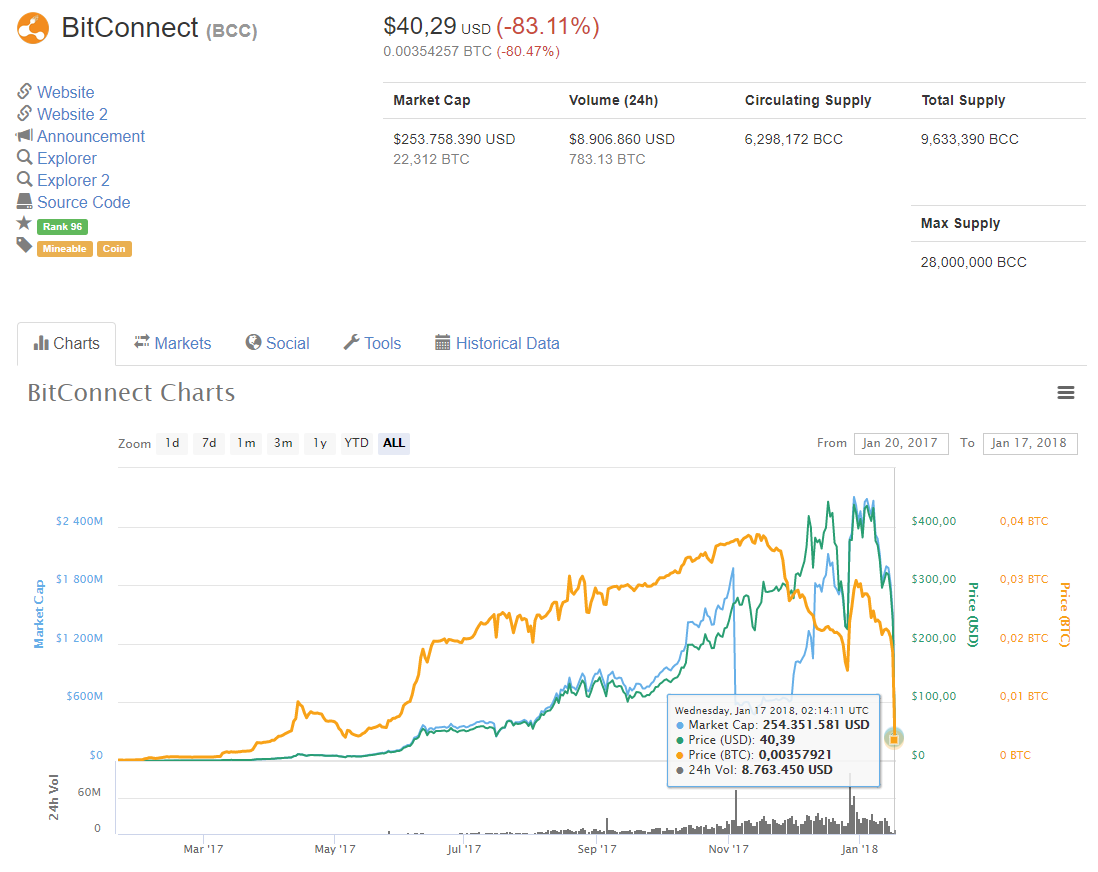Click the chain-link icon beside Website 2
The height and width of the screenshot is (872, 1098).
25,113
